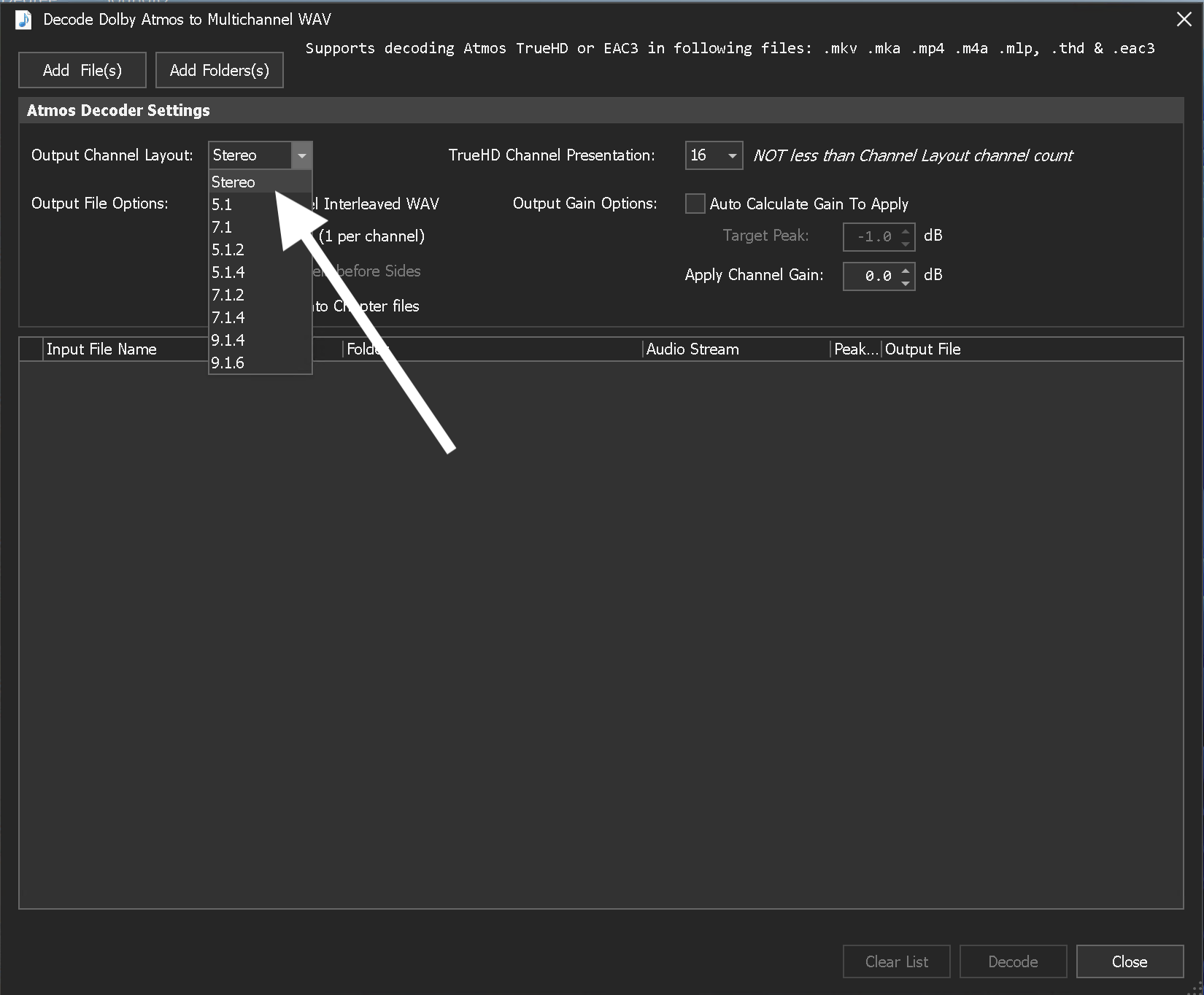Click the Decode button
Screen dimensions: 1204x995
coord(1014,961)
